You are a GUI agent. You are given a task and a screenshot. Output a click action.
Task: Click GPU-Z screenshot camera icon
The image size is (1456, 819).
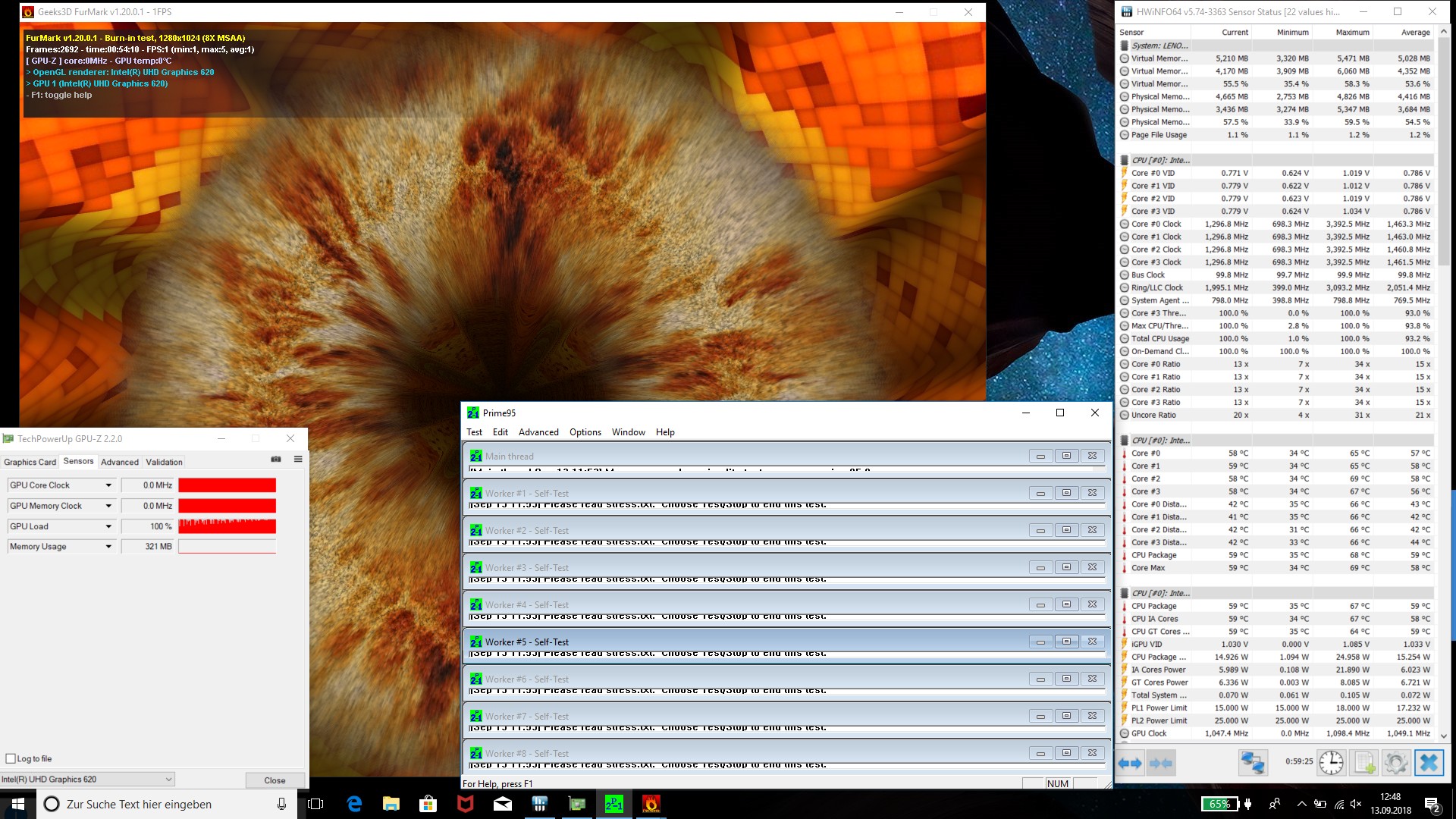pyautogui.click(x=276, y=460)
